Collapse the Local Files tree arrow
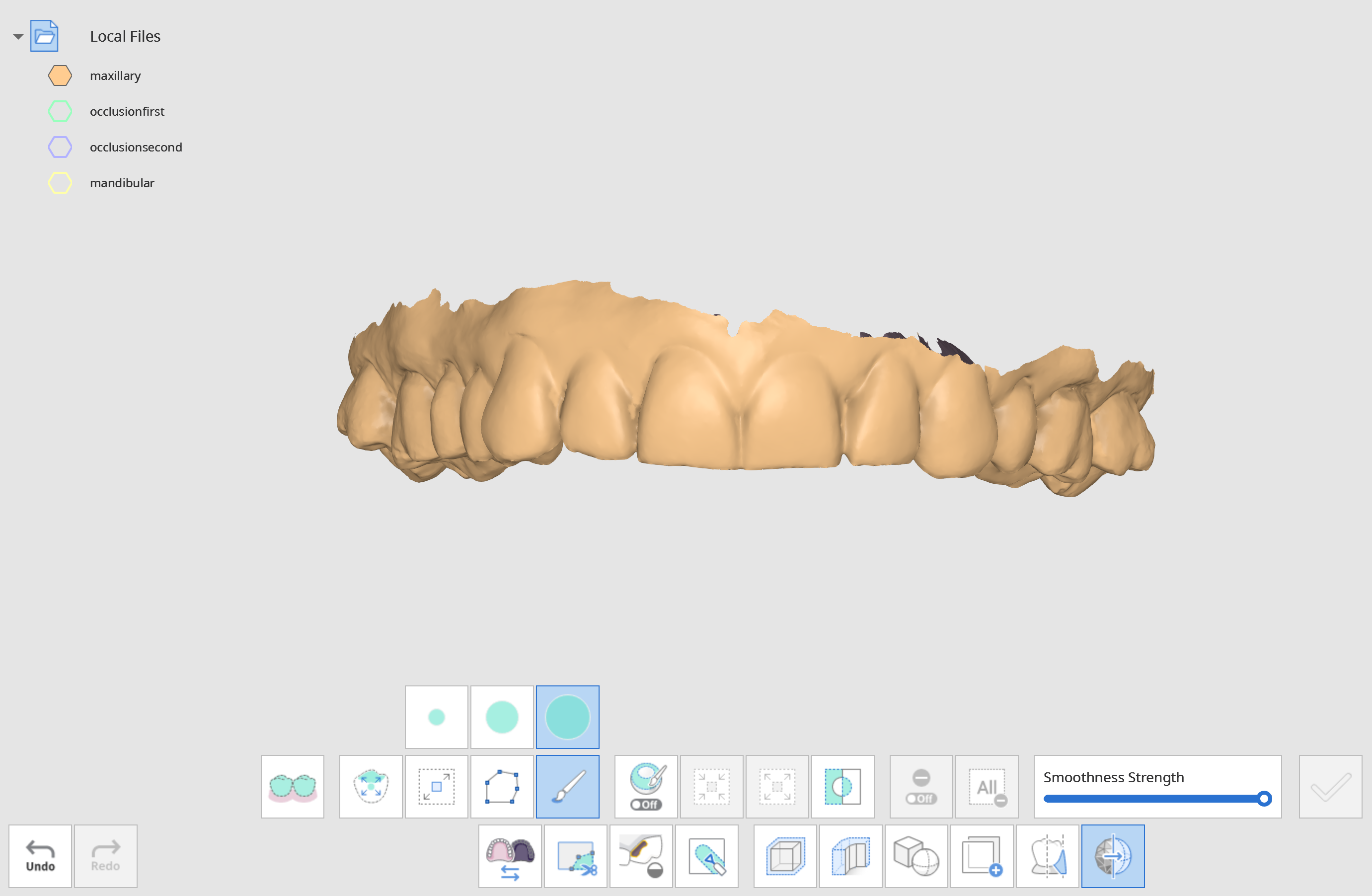Viewport: 1372px width, 896px height. (x=18, y=36)
